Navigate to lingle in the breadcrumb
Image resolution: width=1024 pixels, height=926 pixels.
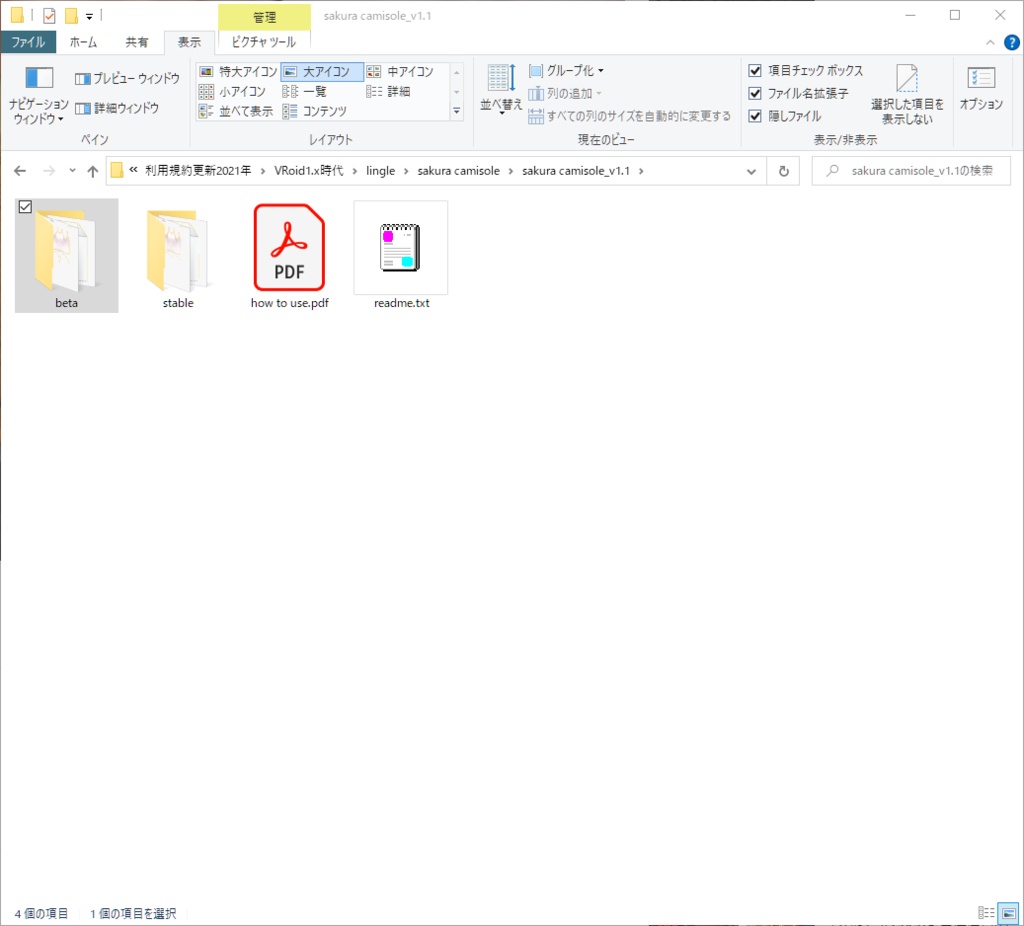(x=380, y=170)
